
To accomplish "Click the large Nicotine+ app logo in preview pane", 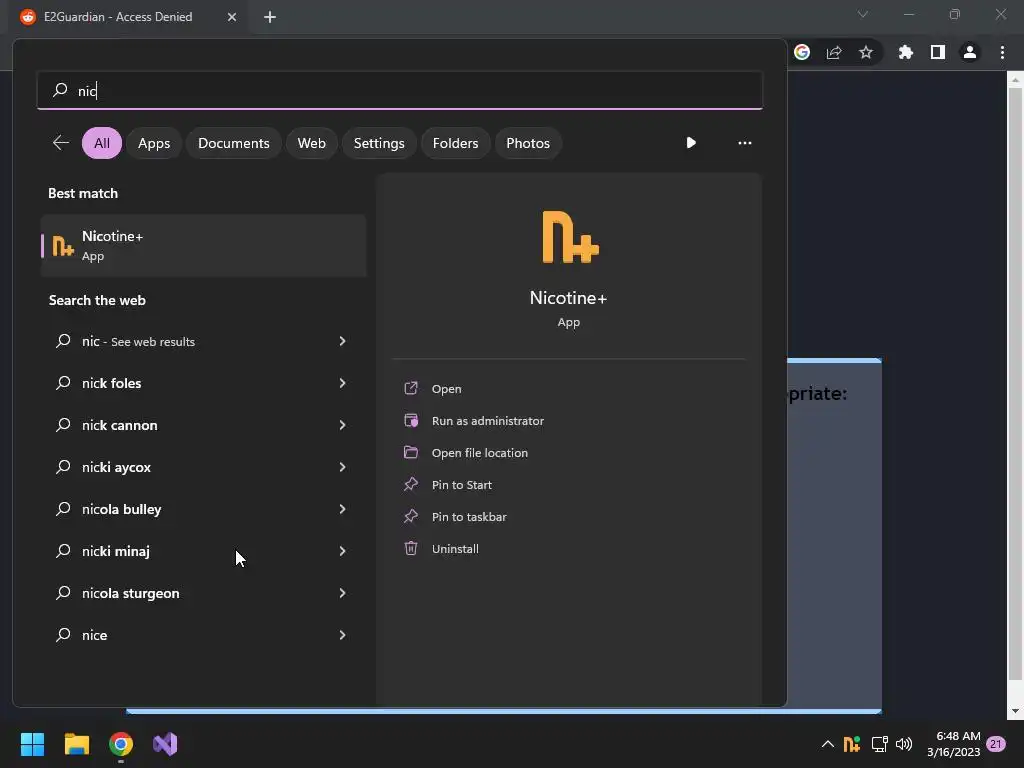I will point(569,237).
